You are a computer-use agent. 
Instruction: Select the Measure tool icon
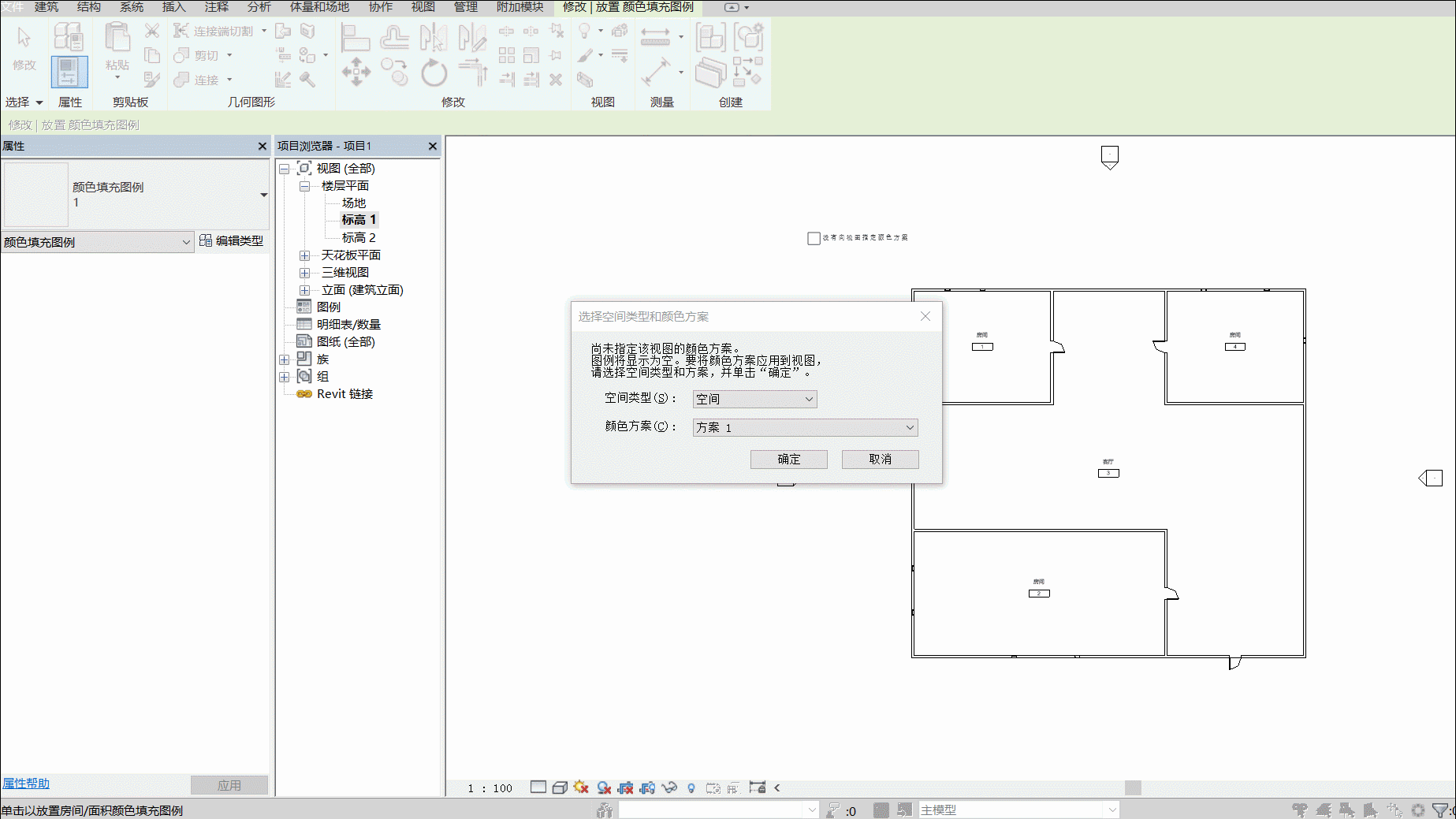655,37
